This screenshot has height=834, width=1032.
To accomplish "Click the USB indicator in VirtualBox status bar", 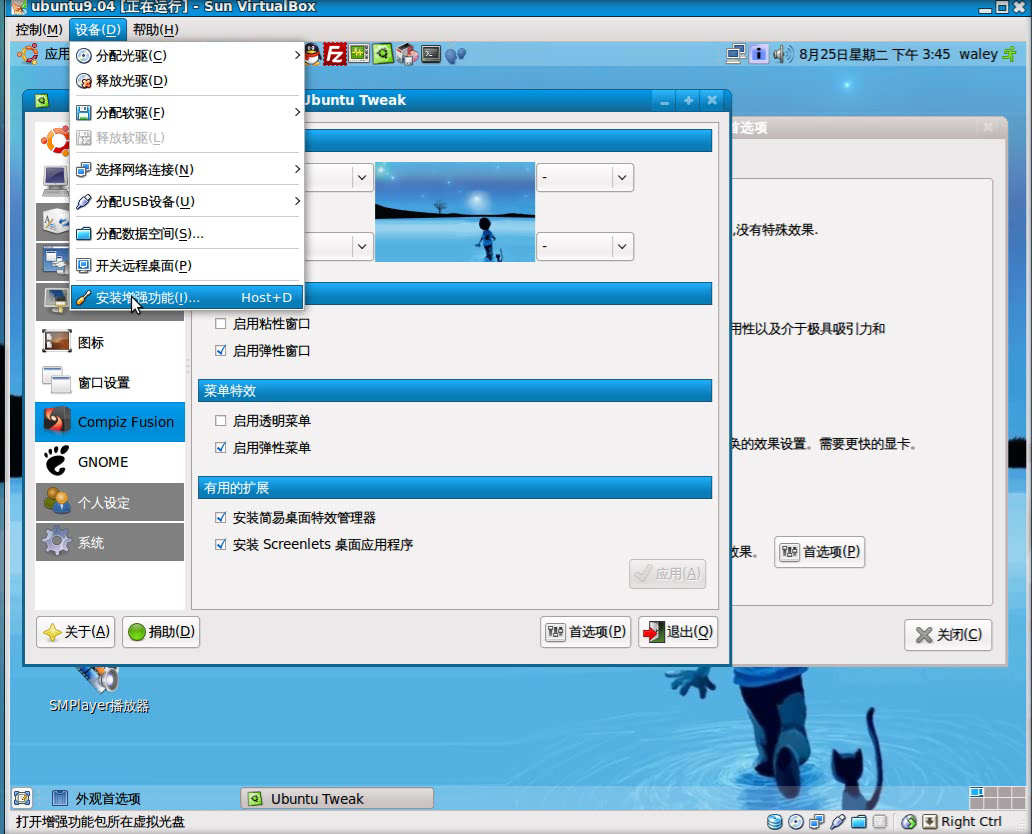I will coord(838,821).
